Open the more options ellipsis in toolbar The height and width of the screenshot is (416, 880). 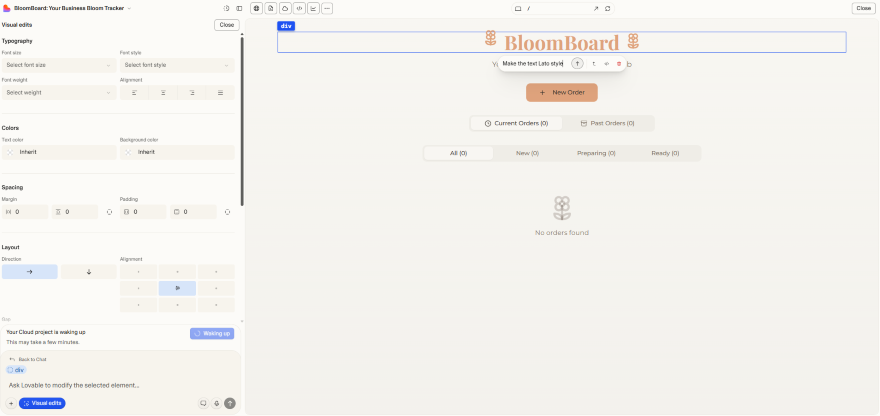[327, 8]
